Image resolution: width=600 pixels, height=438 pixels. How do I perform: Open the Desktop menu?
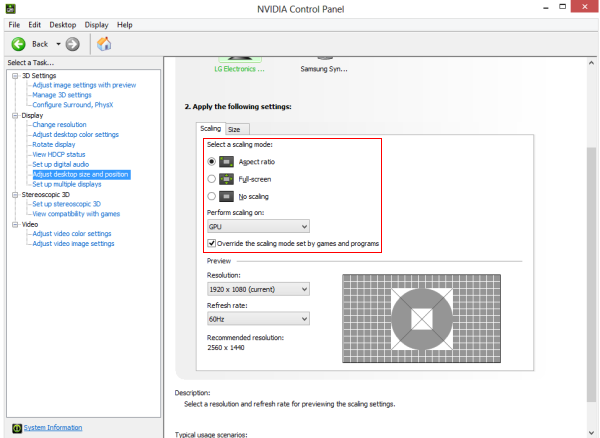[x=63, y=25]
